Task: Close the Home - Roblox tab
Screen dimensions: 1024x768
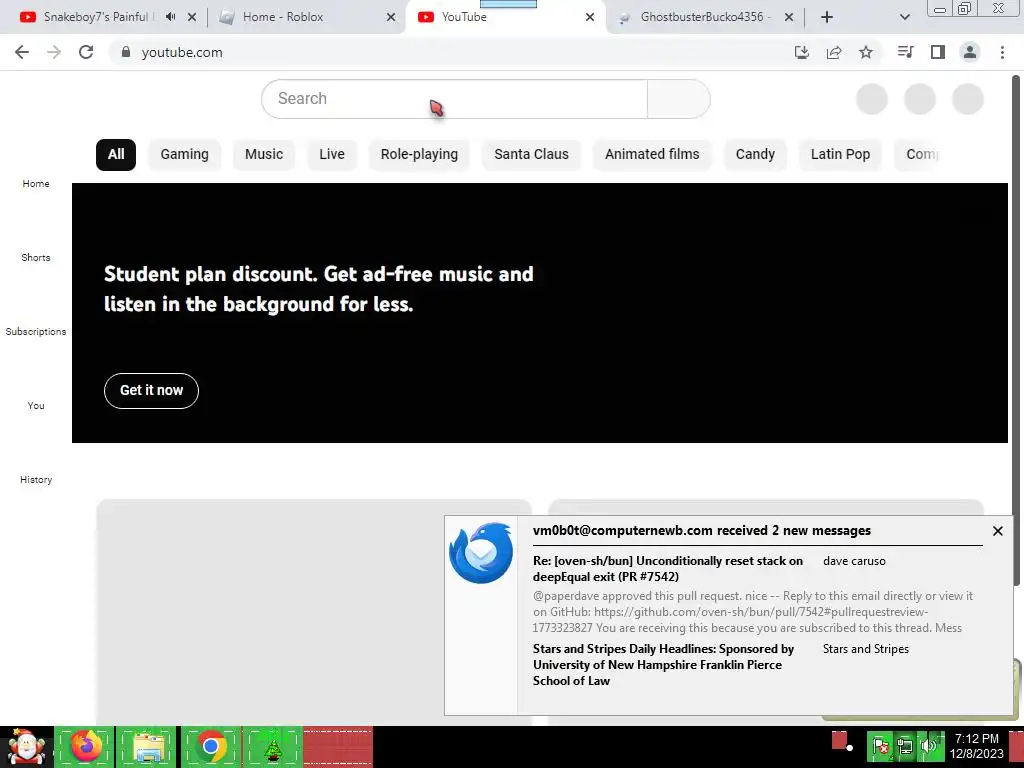Action: click(x=391, y=17)
